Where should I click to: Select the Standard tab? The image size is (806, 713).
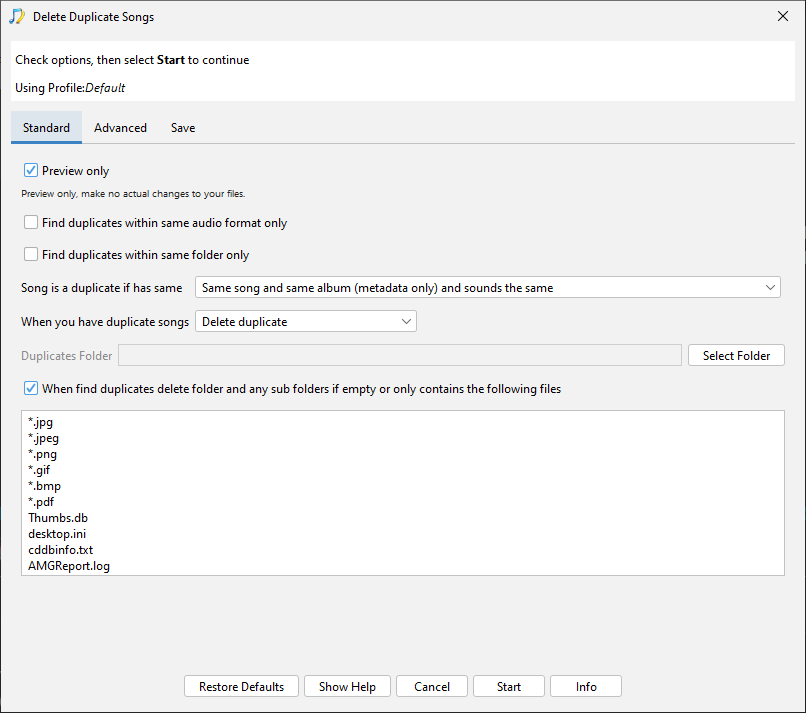tap(46, 127)
